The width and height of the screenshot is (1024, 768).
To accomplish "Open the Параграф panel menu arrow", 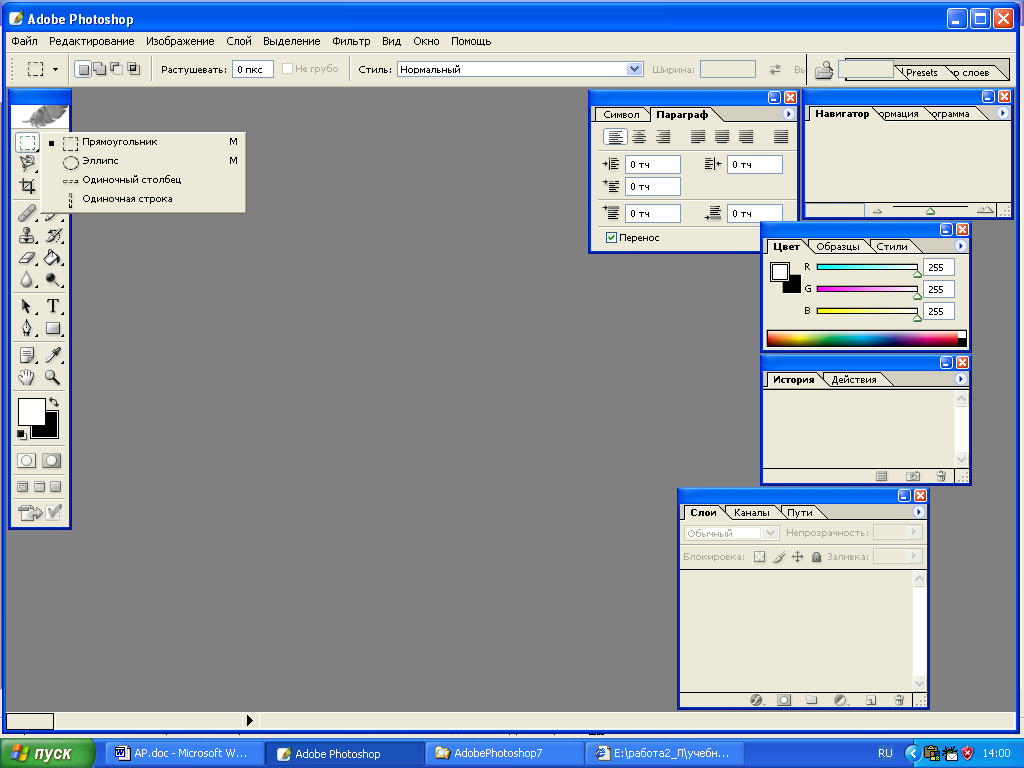I will click(x=788, y=114).
